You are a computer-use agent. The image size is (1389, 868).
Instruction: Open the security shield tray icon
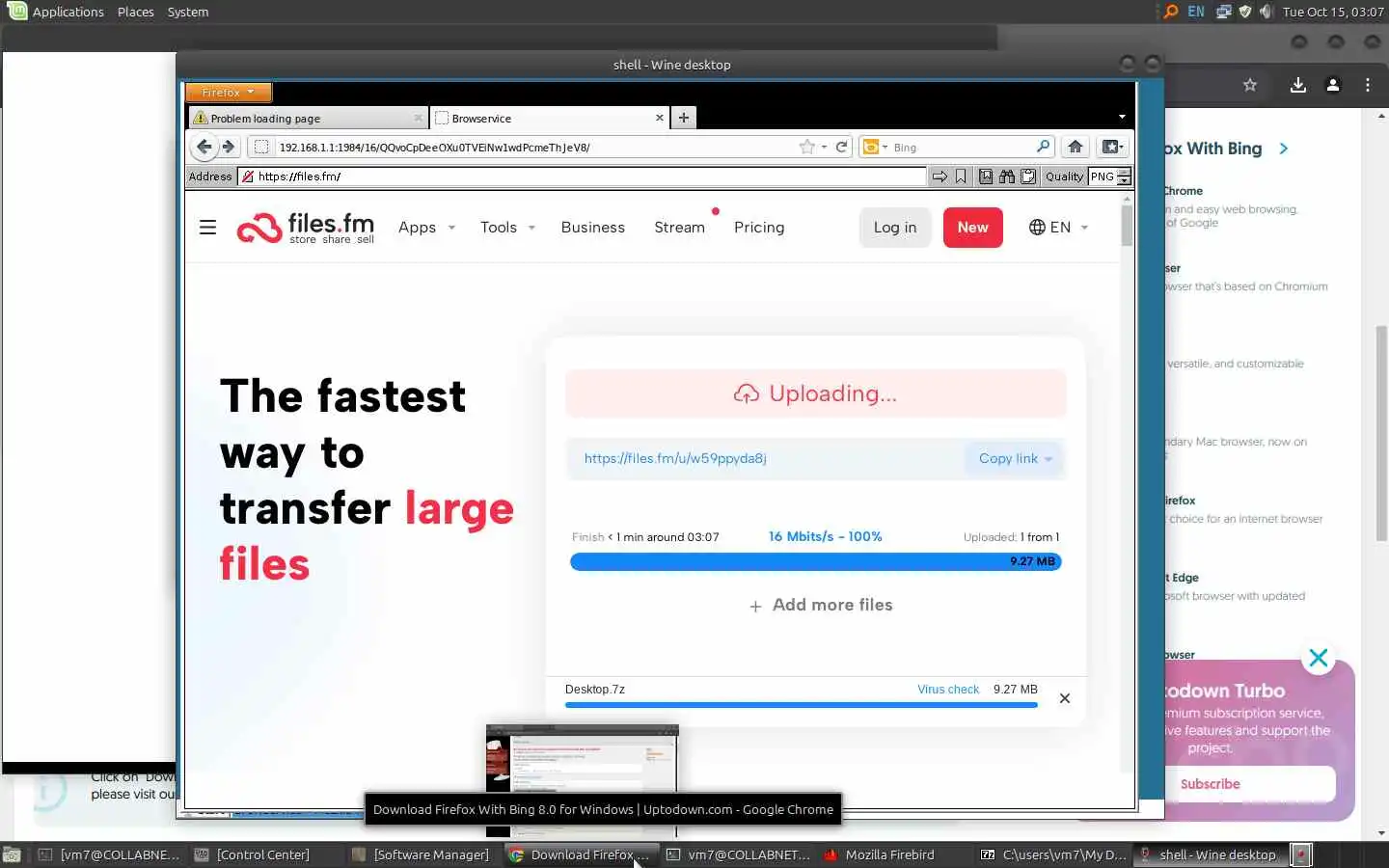click(x=1245, y=12)
